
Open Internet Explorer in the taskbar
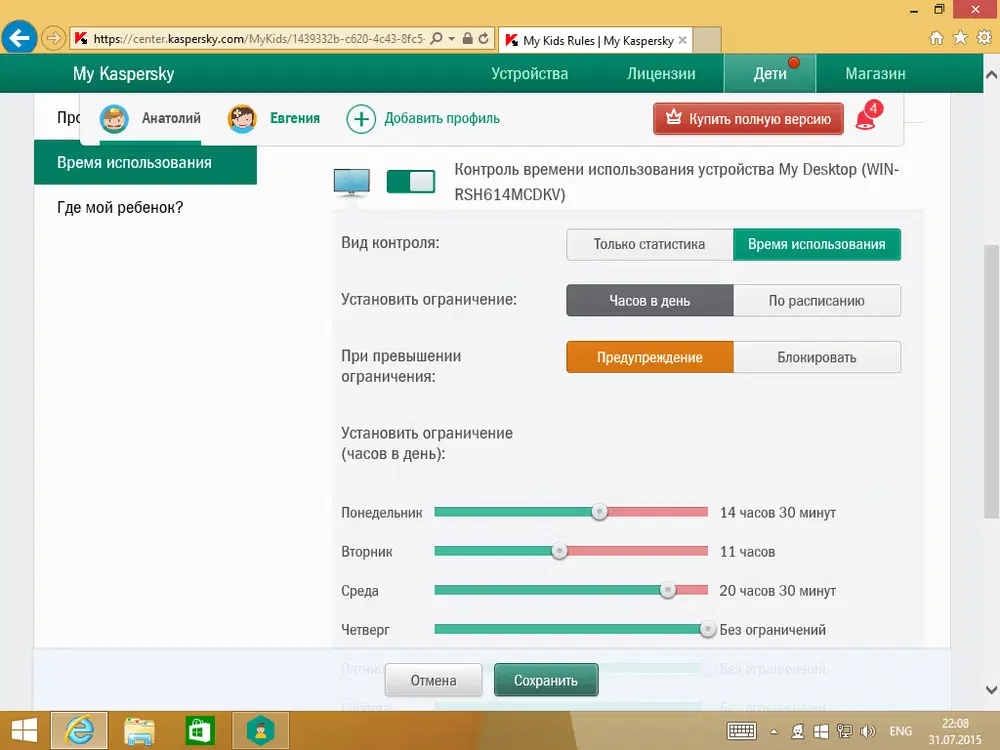79,731
